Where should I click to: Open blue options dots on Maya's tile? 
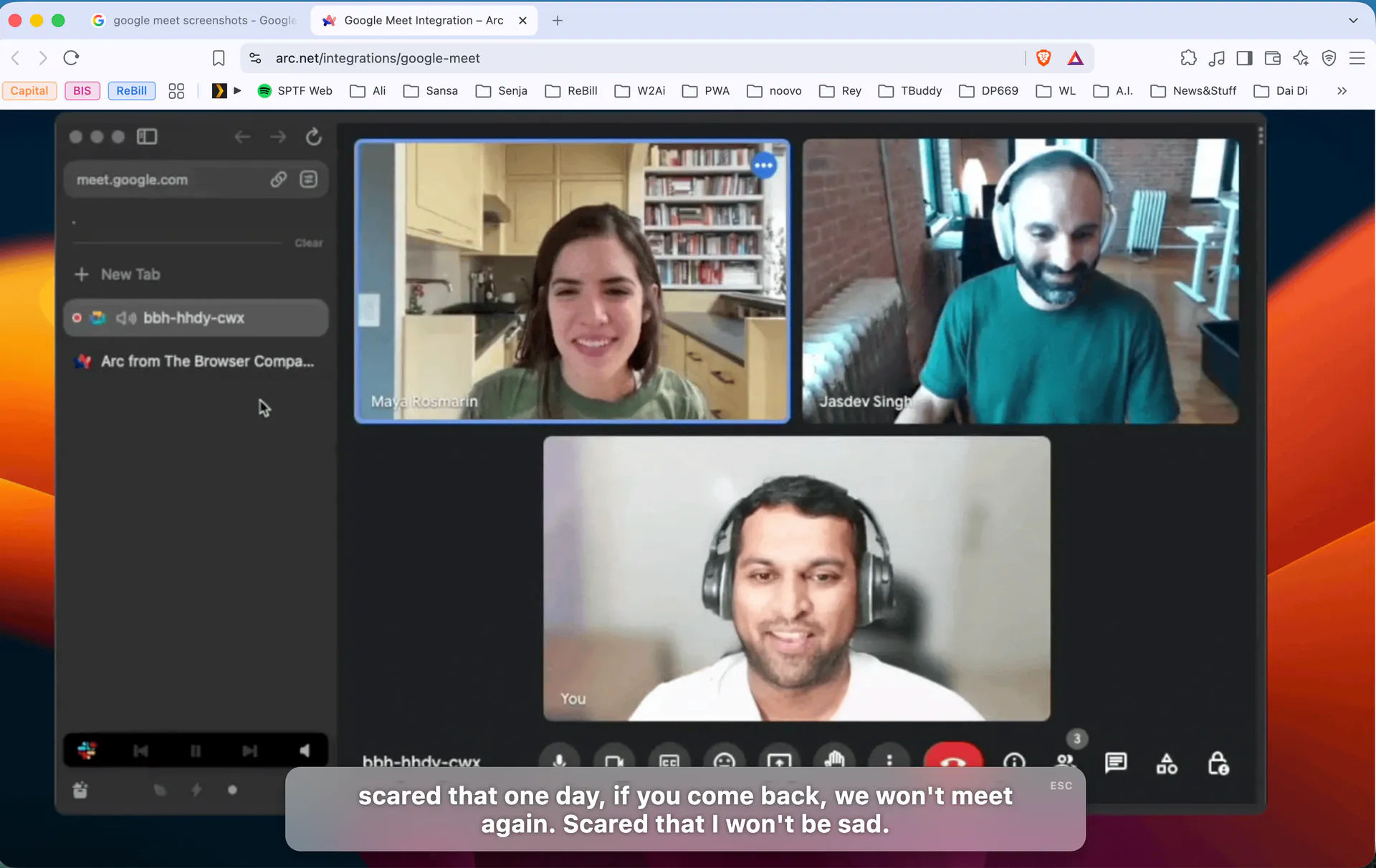click(764, 166)
